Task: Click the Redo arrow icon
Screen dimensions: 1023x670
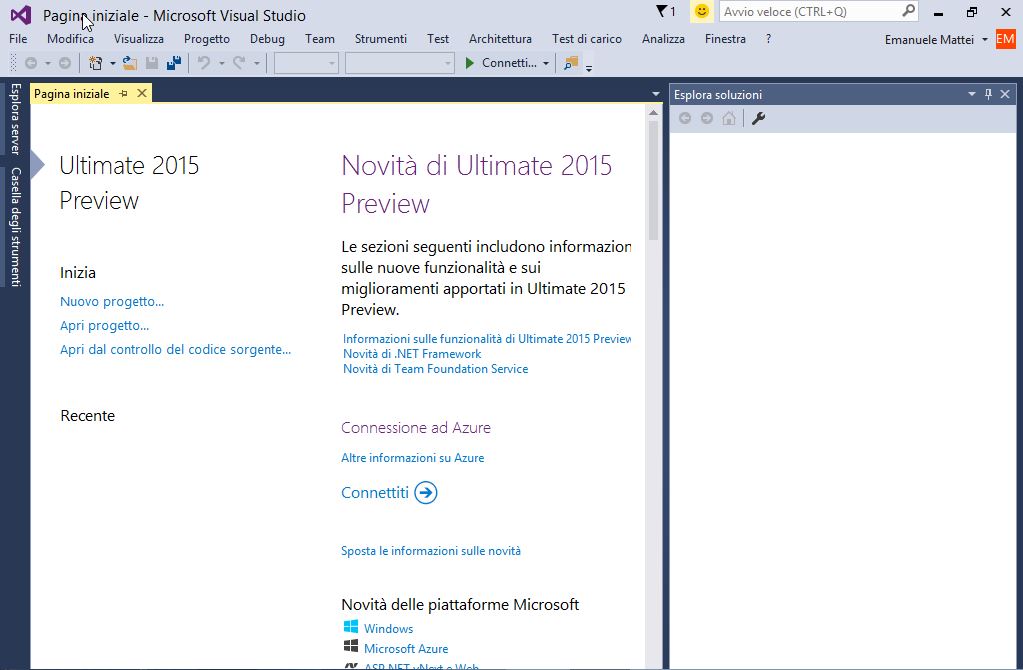Action: pyautogui.click(x=239, y=63)
